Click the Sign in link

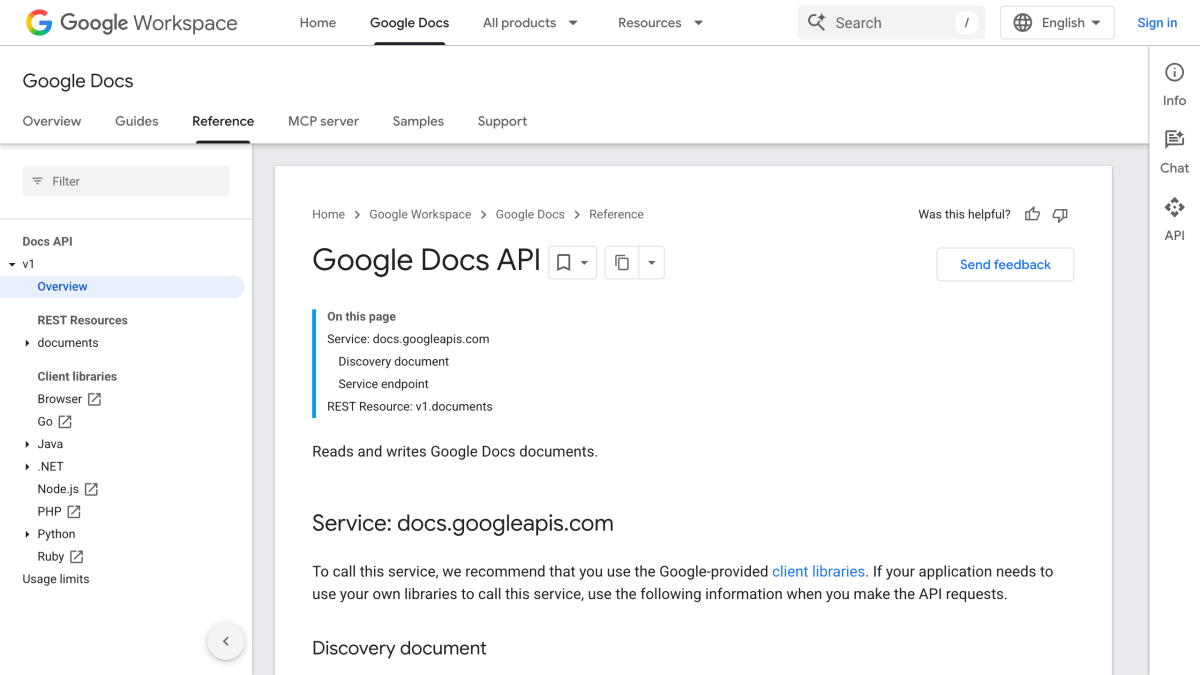click(1157, 23)
